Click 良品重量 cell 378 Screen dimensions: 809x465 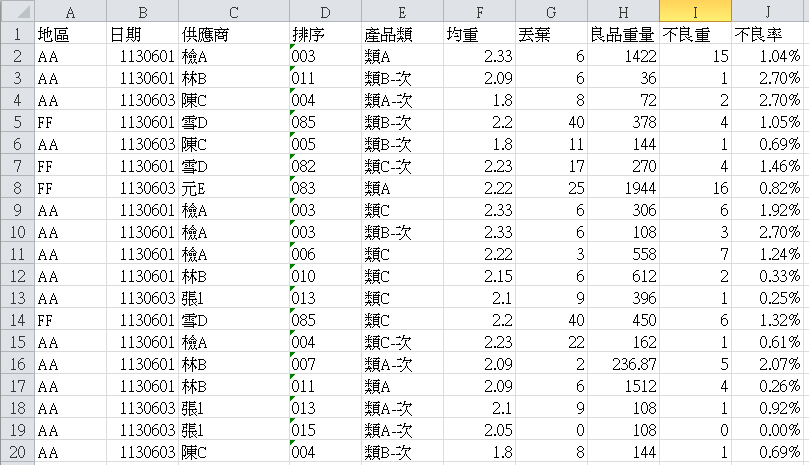point(623,122)
